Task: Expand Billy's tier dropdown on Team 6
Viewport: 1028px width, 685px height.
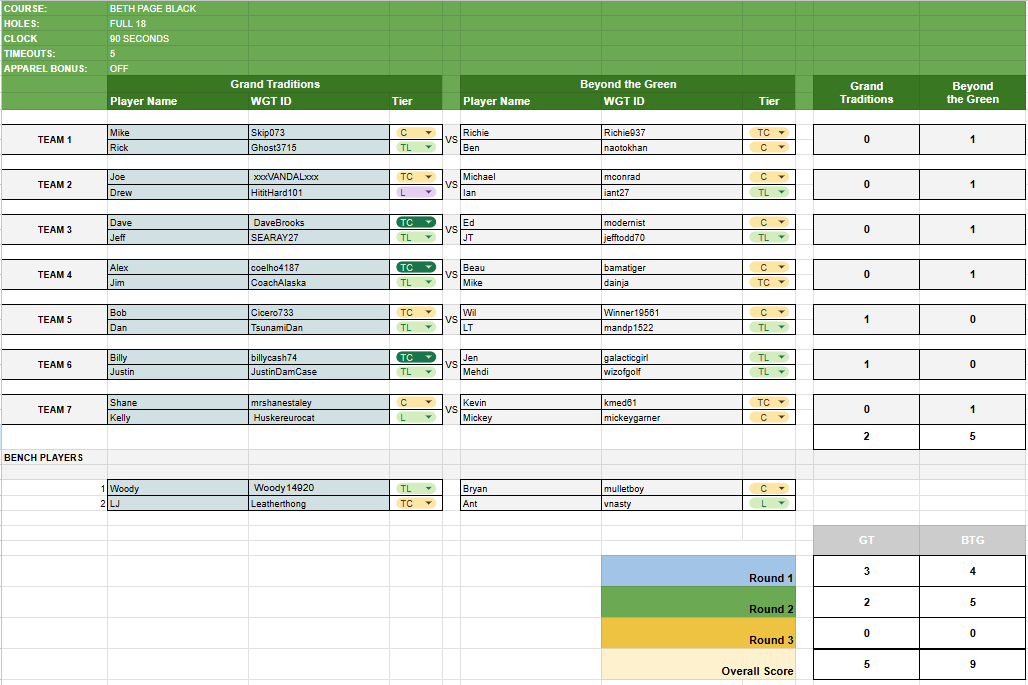Action: point(428,357)
